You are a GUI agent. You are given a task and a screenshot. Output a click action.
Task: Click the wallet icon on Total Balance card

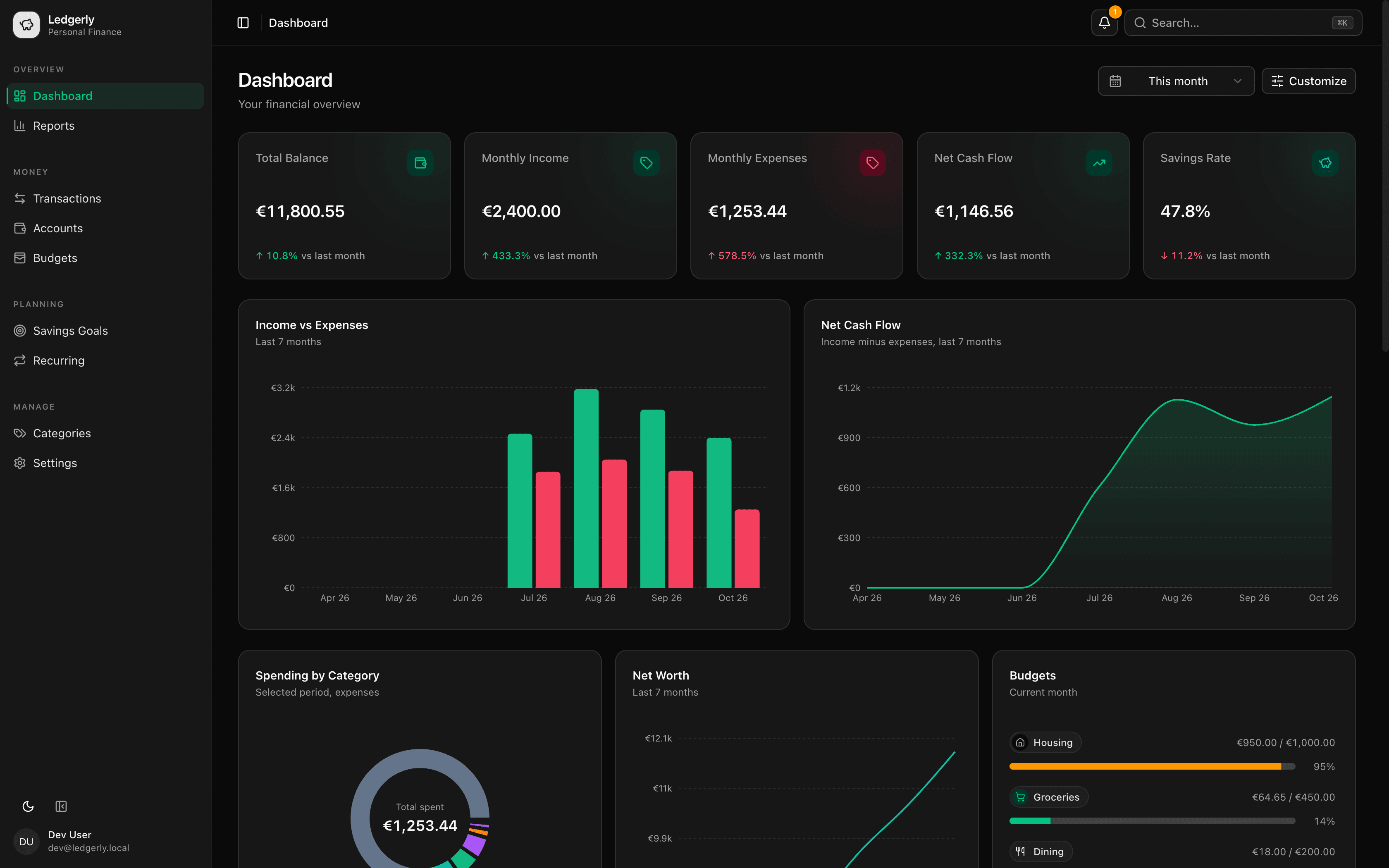(420, 163)
